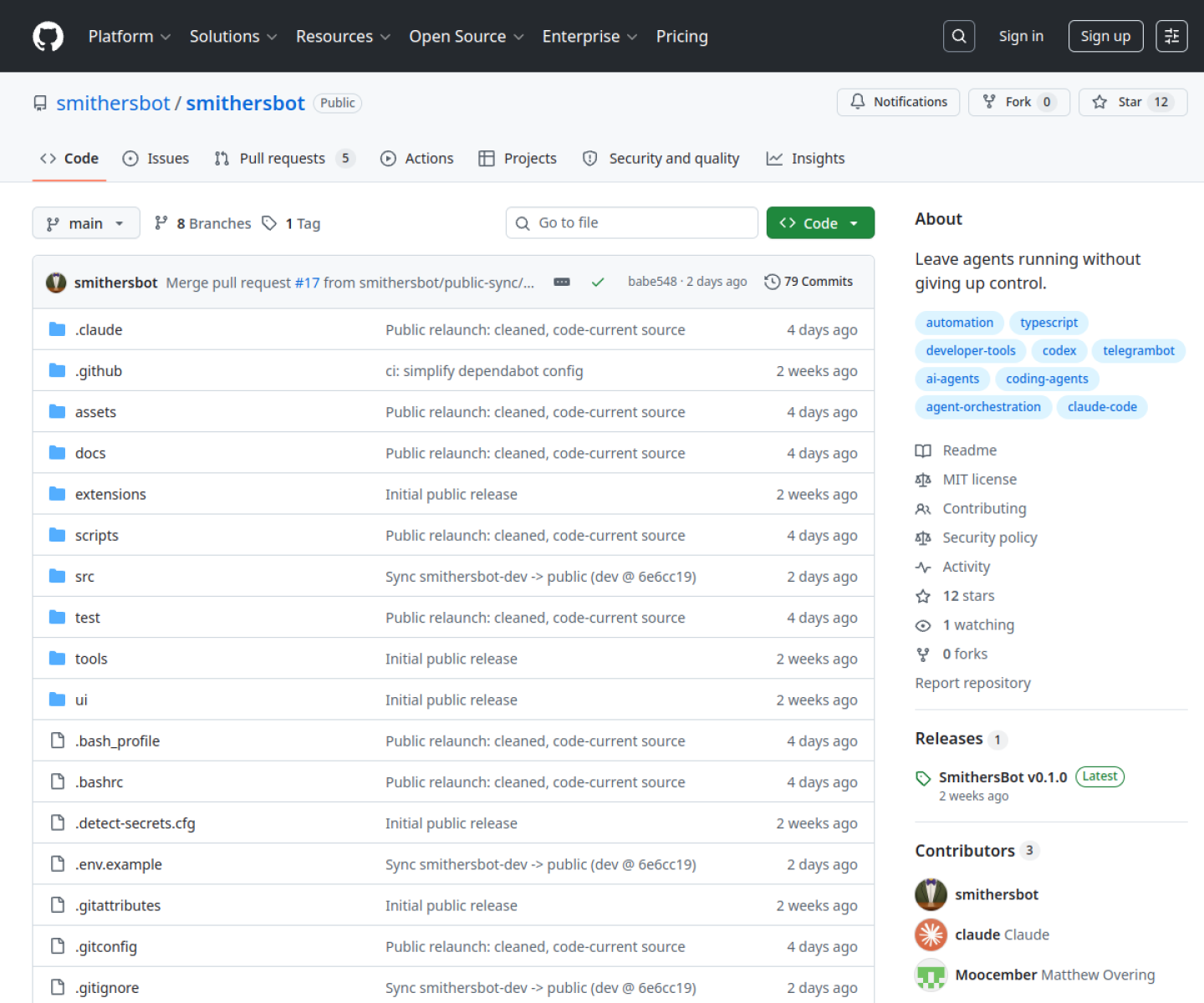Viewport: 1204px width, 1003px height.
Task: Select the typescript topic tag
Action: tap(1048, 323)
